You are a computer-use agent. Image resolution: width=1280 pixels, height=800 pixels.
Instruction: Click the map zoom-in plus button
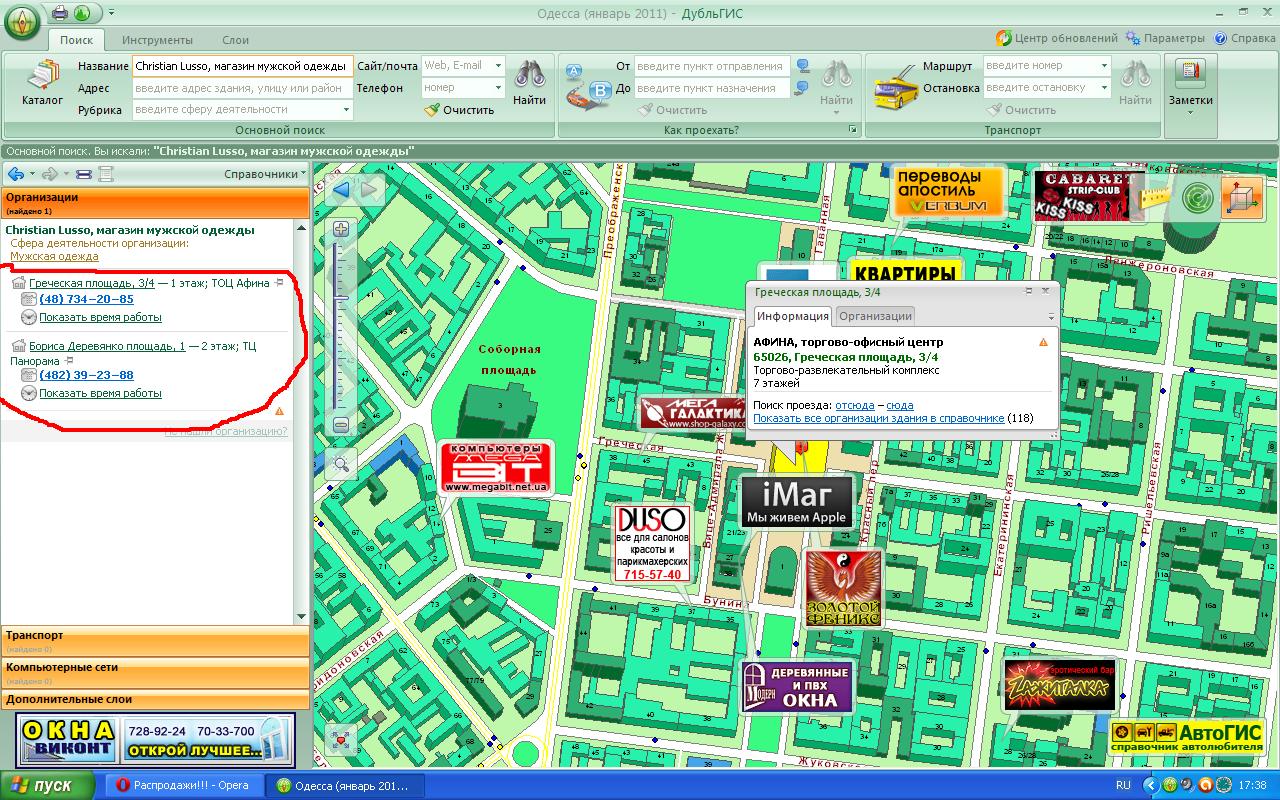tap(341, 229)
